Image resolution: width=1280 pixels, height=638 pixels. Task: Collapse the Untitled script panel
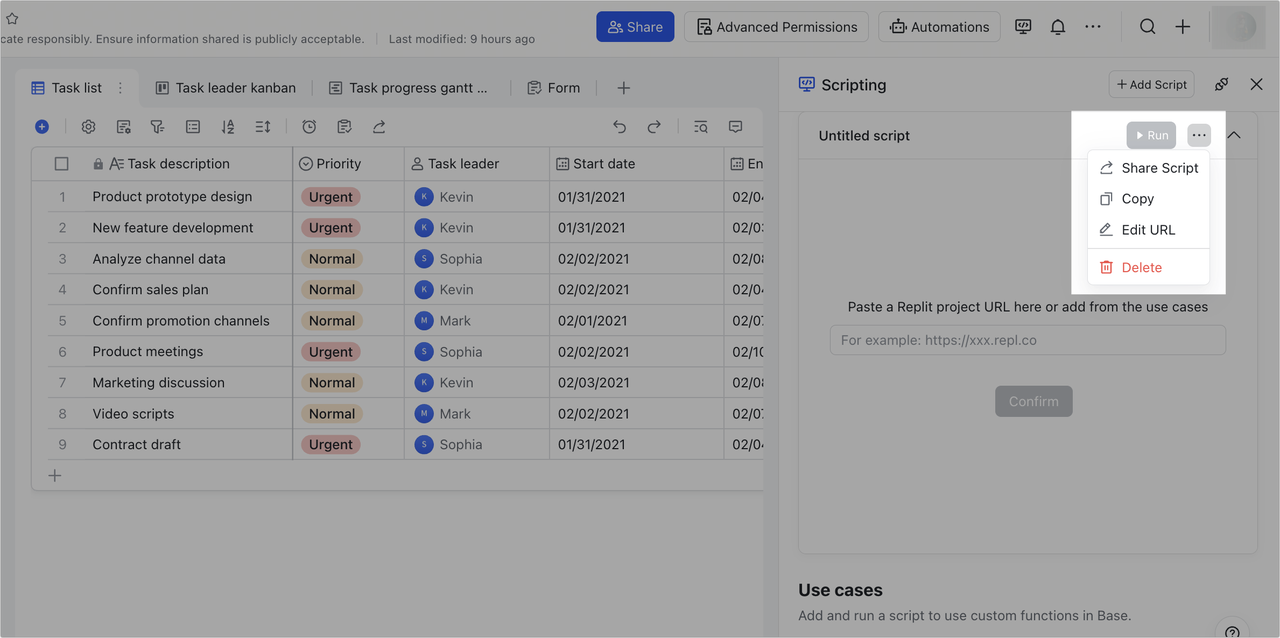tap(1234, 134)
